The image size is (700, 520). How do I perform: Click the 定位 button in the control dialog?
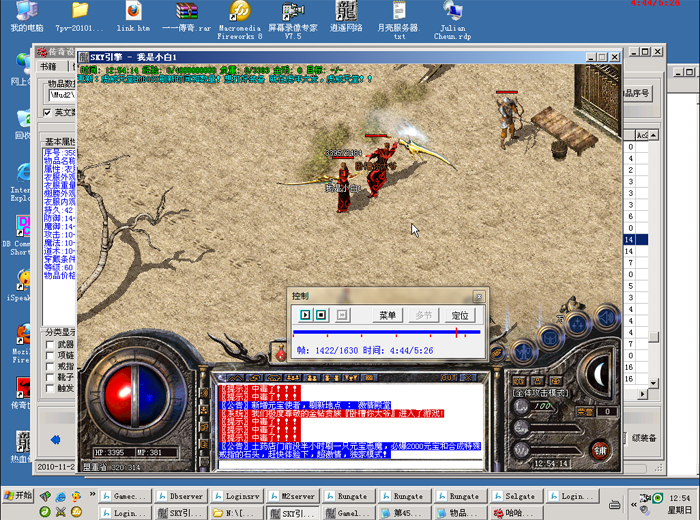coord(460,316)
